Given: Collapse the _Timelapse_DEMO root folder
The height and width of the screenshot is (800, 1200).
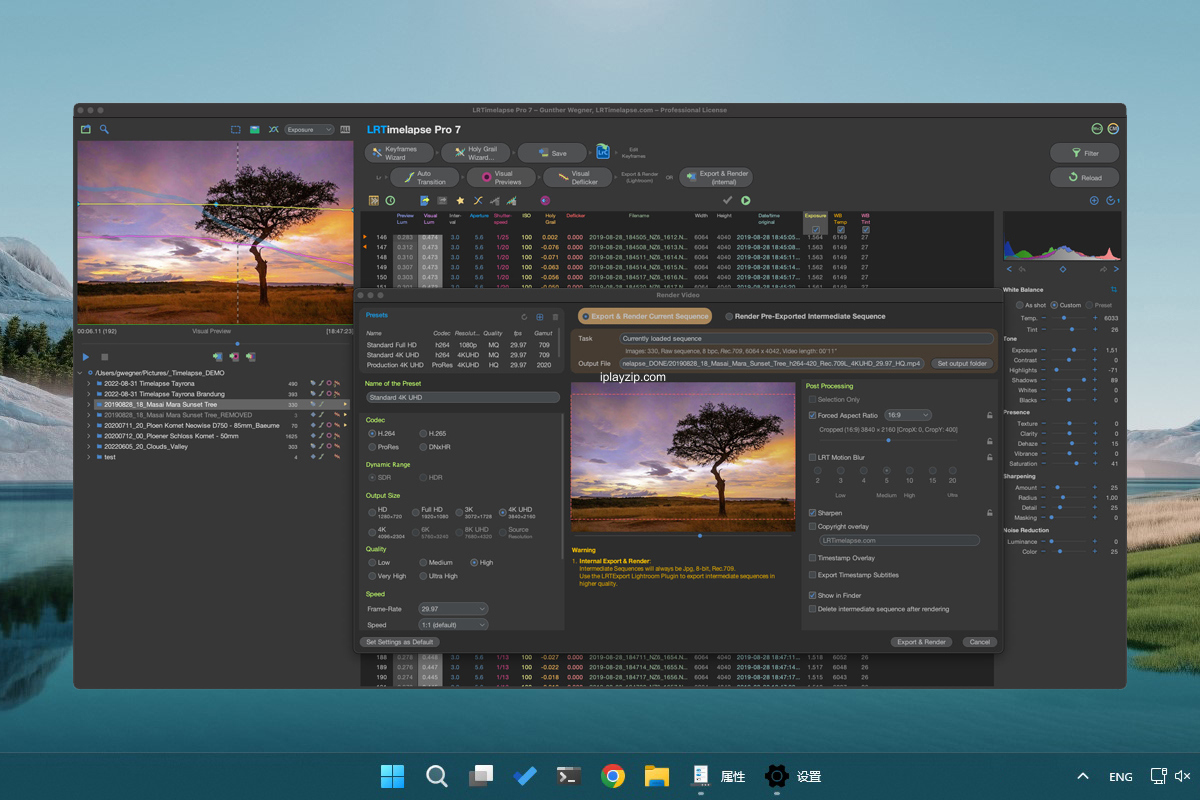Looking at the screenshot, I should coord(81,372).
